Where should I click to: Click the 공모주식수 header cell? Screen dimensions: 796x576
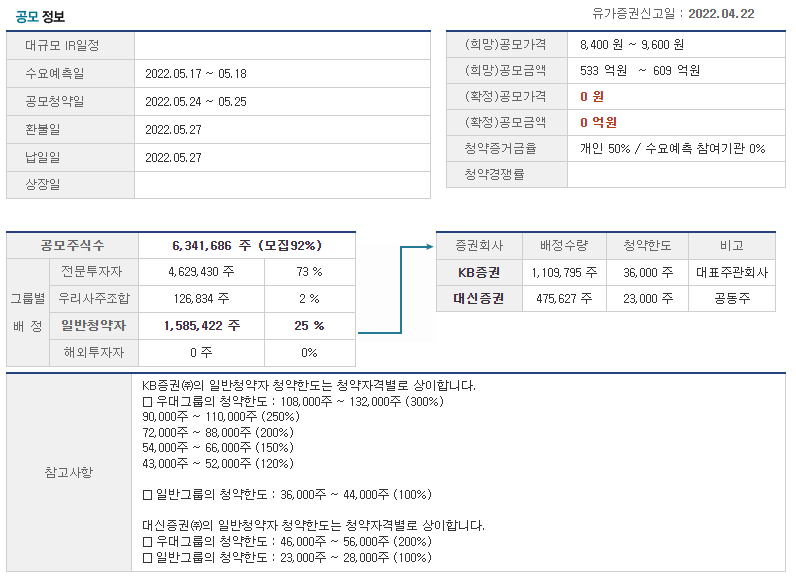73,246
